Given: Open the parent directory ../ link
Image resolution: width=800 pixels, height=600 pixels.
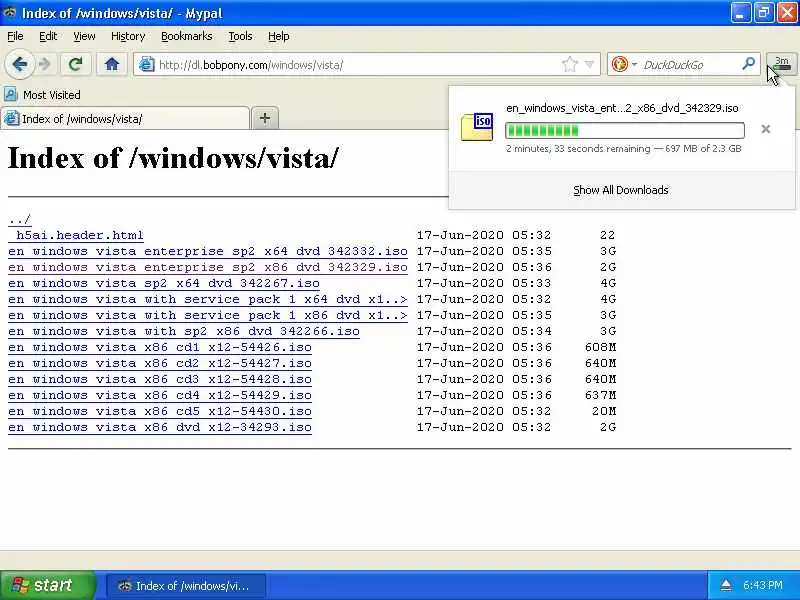Looking at the screenshot, I should click(x=19, y=219).
